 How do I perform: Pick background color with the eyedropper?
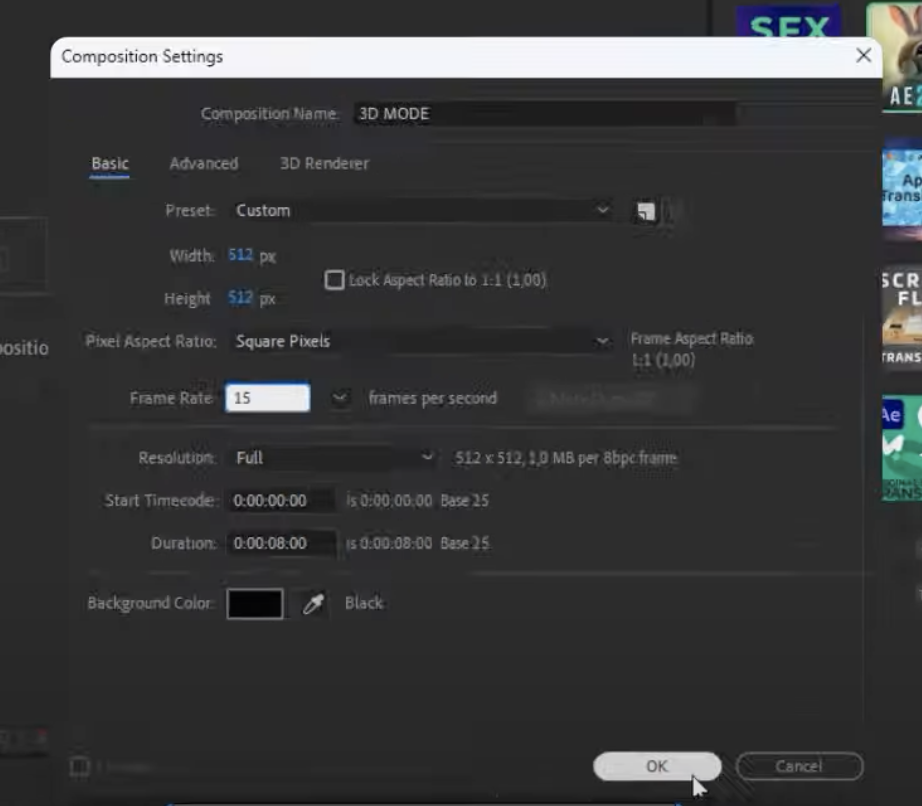[x=313, y=603]
